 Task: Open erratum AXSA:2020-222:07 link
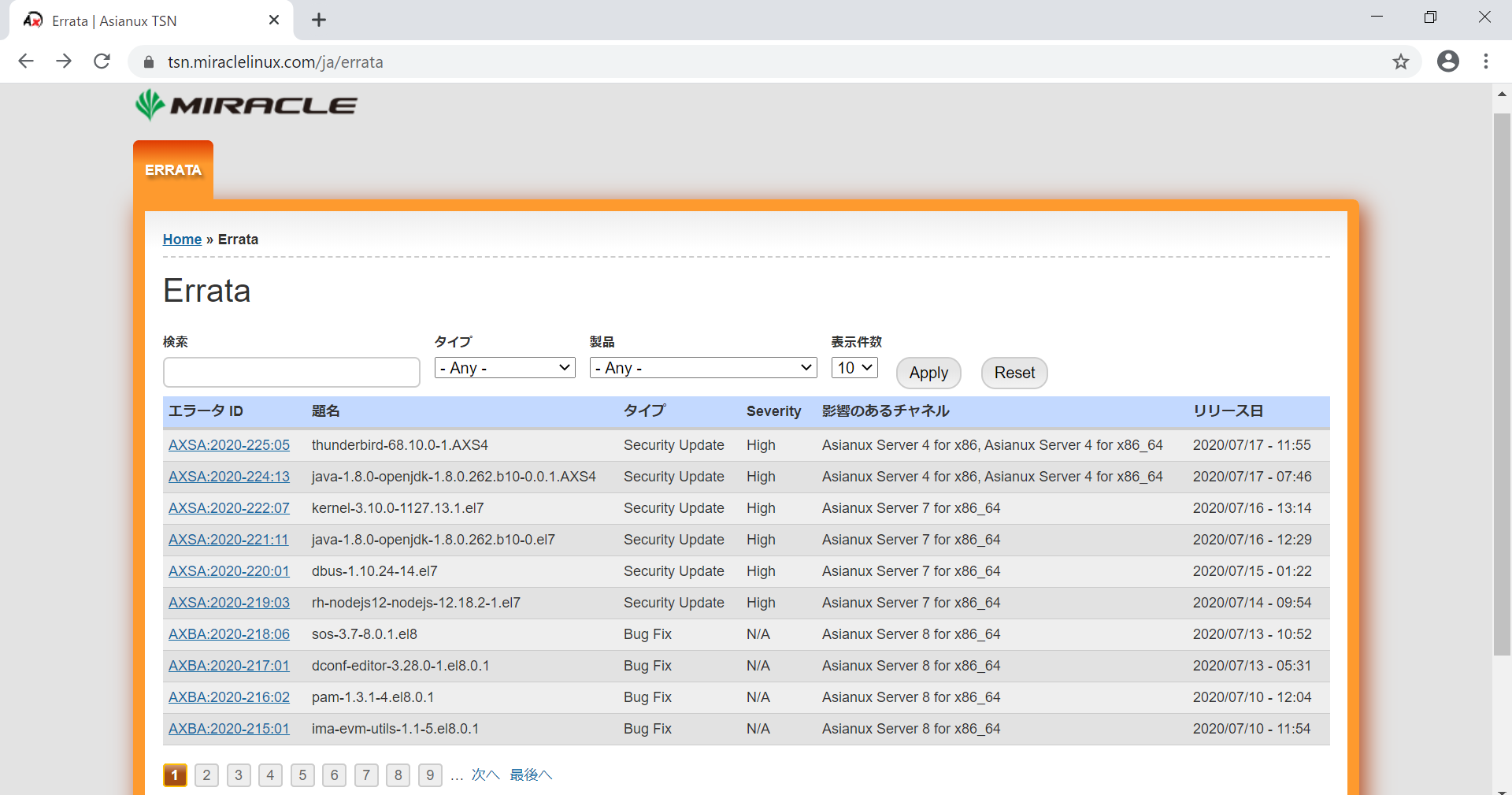click(229, 508)
